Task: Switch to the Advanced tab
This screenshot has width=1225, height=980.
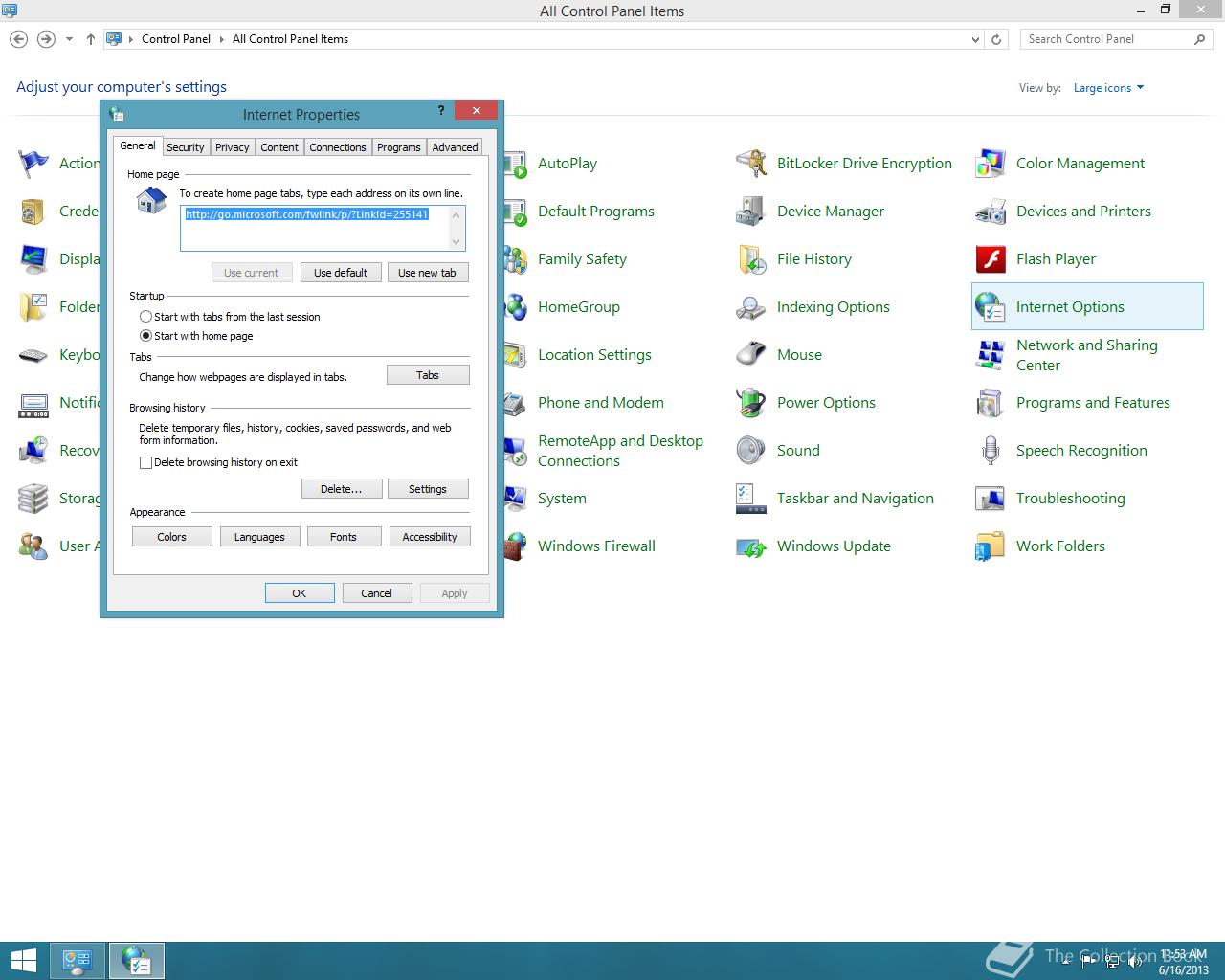Action: pyautogui.click(x=455, y=147)
